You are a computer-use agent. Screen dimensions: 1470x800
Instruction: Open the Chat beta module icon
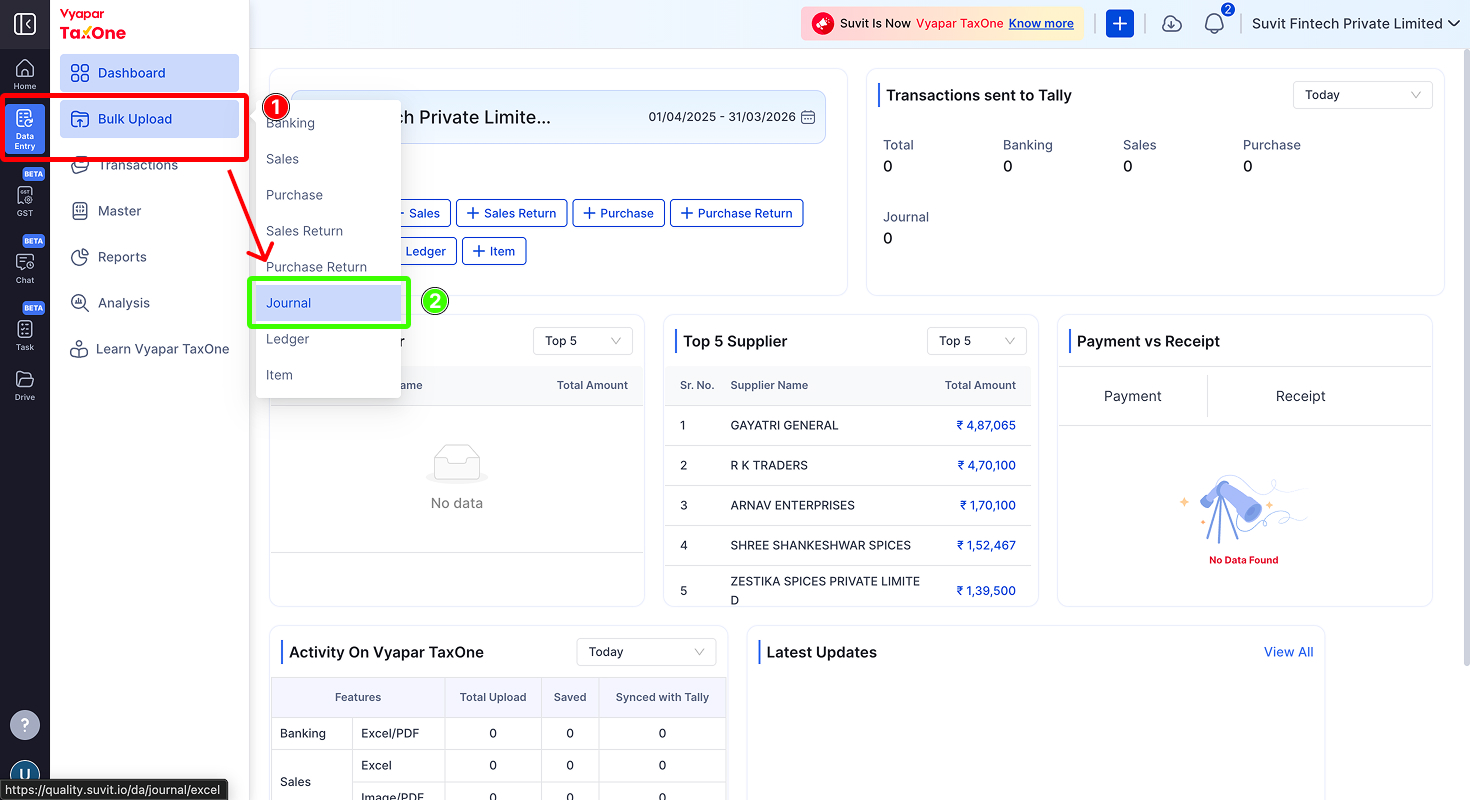pyautogui.click(x=25, y=267)
